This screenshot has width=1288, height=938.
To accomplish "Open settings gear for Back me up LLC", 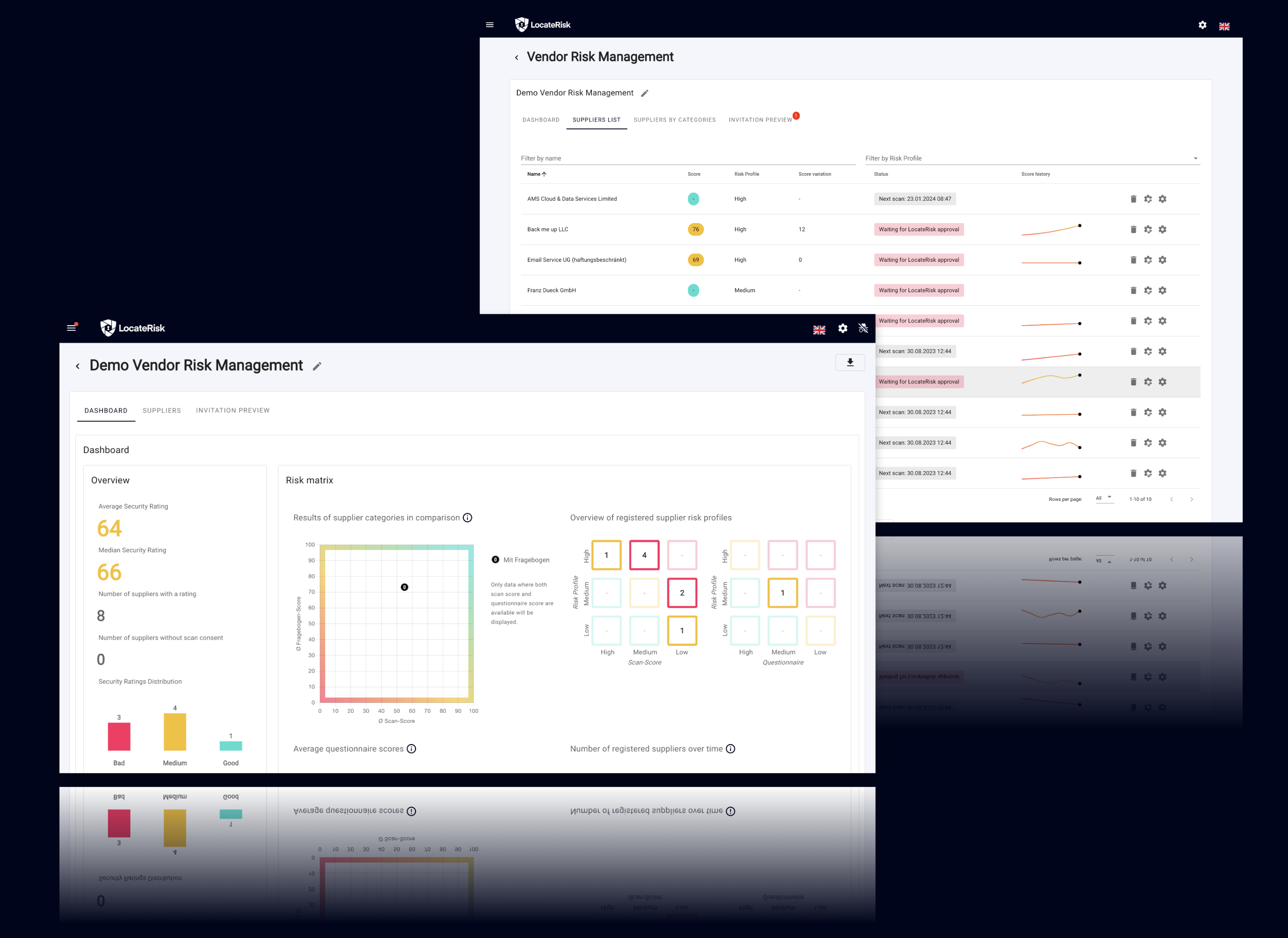I will (1163, 230).
